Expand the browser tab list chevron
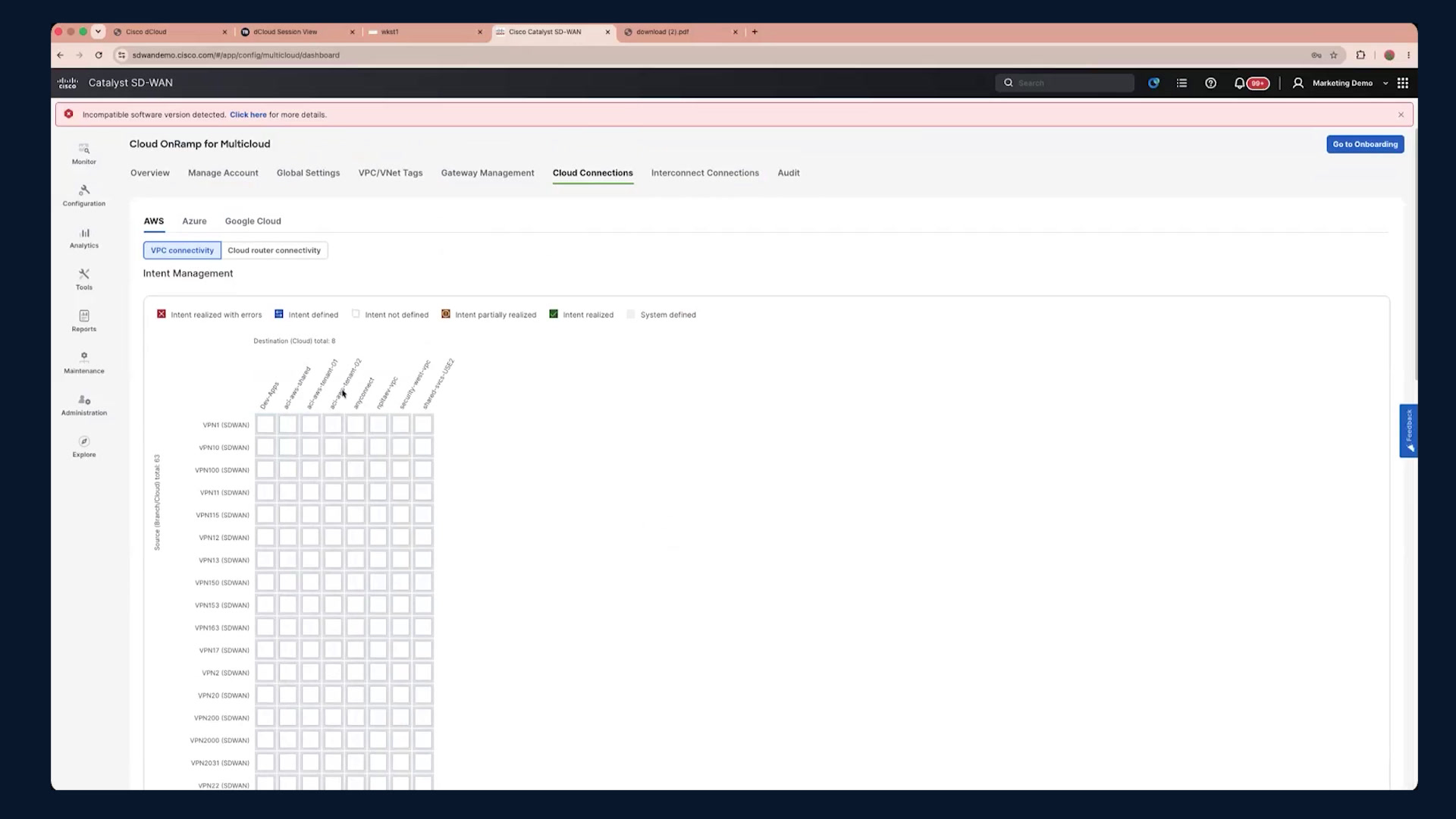This screenshot has width=1456, height=819. point(98,32)
